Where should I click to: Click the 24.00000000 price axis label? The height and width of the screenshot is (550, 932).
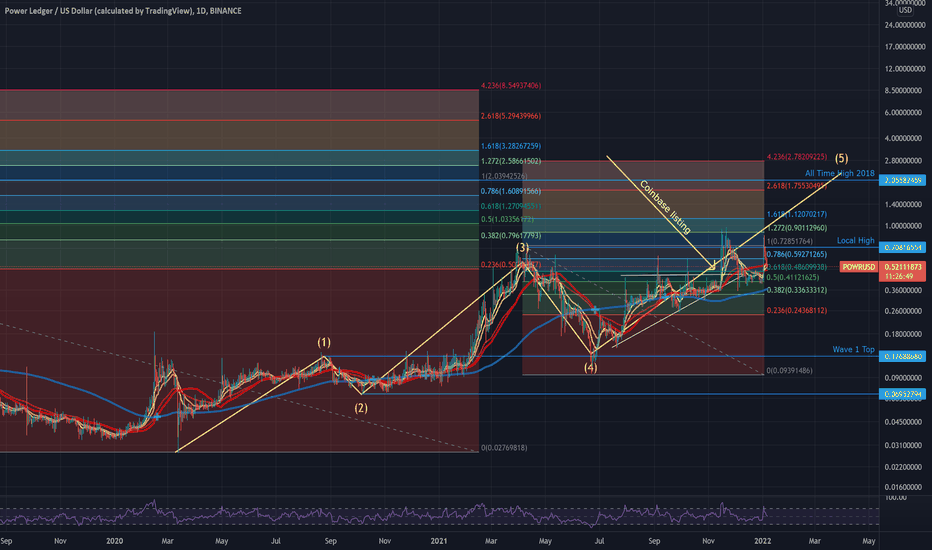(905, 25)
